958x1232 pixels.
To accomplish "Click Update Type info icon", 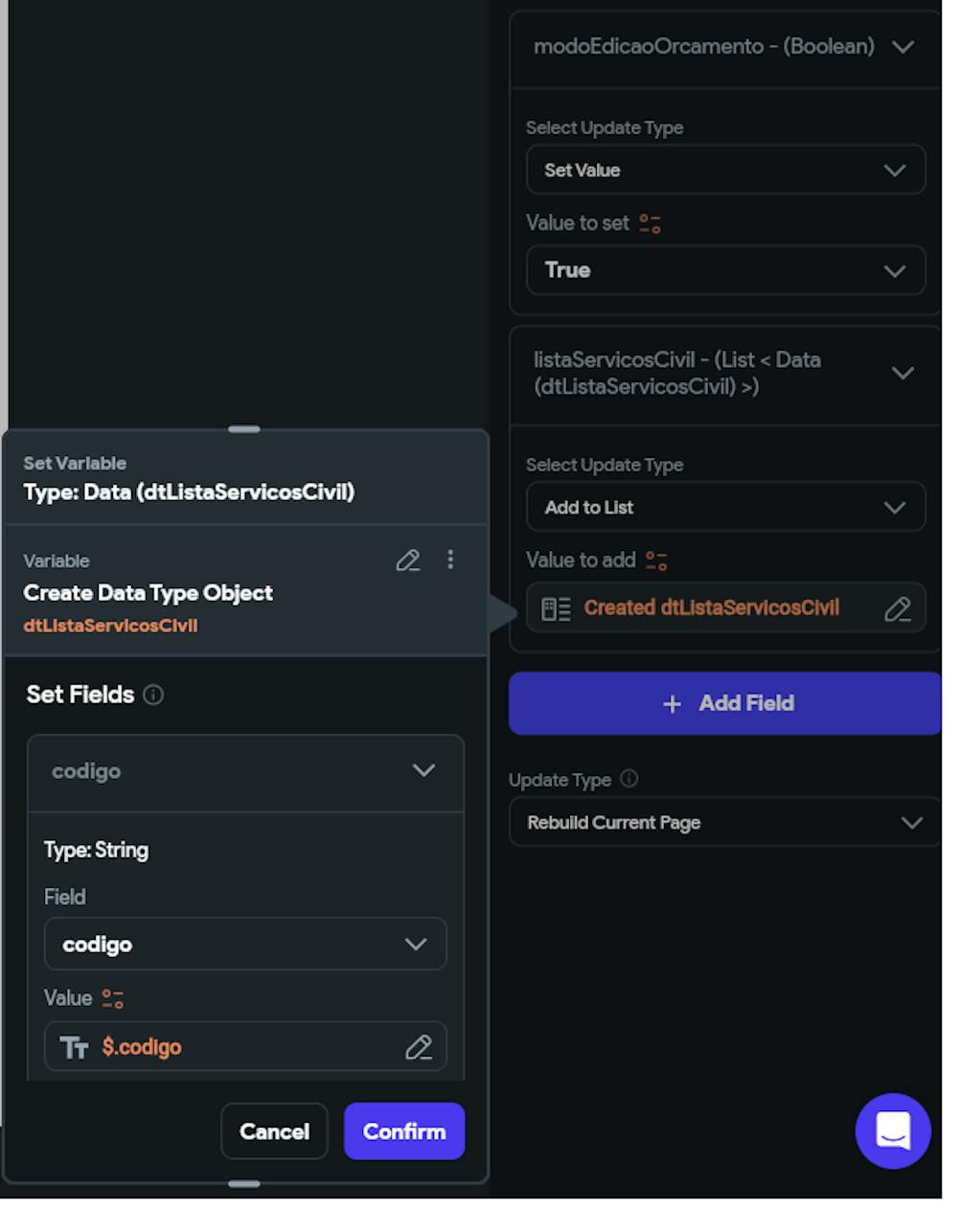I will (x=629, y=779).
